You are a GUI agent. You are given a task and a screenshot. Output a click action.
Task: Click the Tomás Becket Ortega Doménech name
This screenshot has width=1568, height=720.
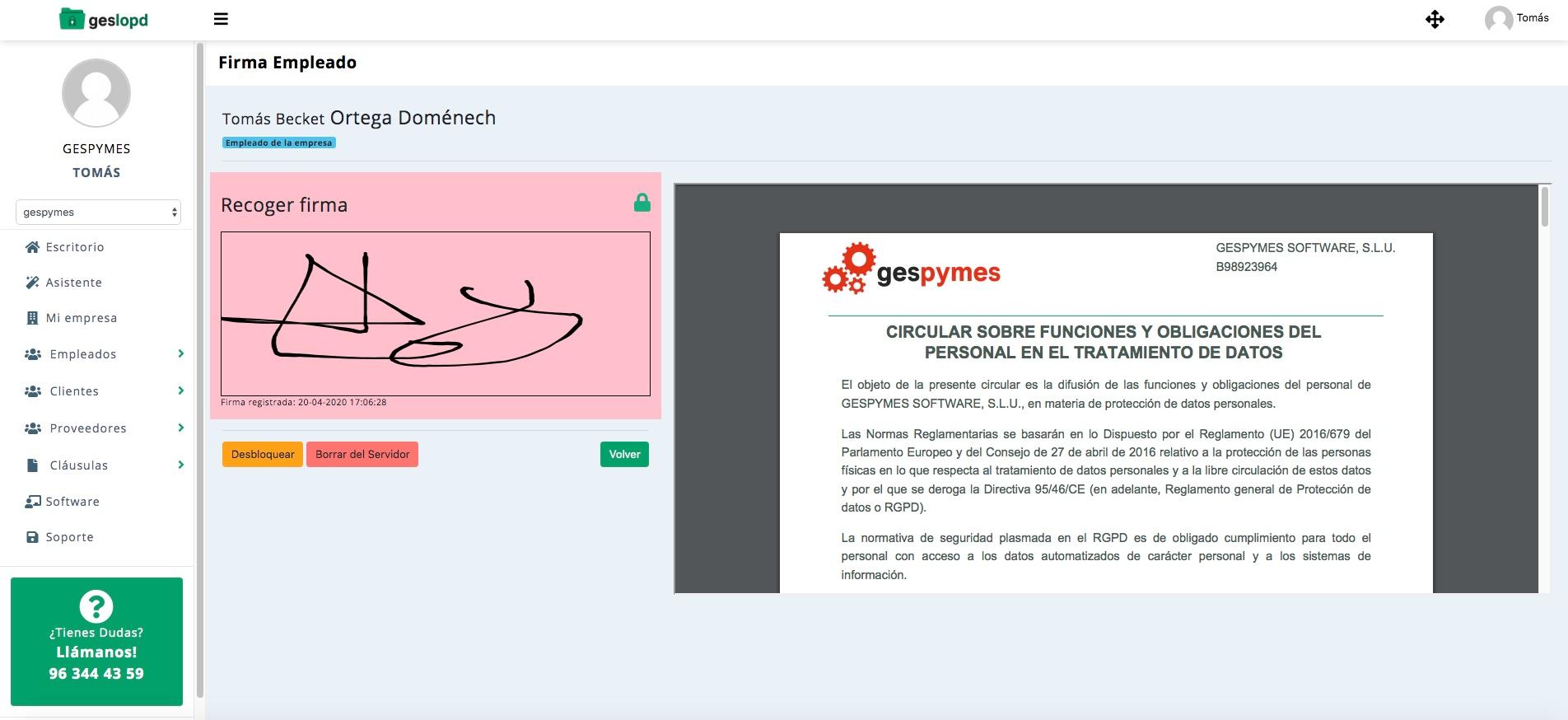pyautogui.click(x=359, y=119)
